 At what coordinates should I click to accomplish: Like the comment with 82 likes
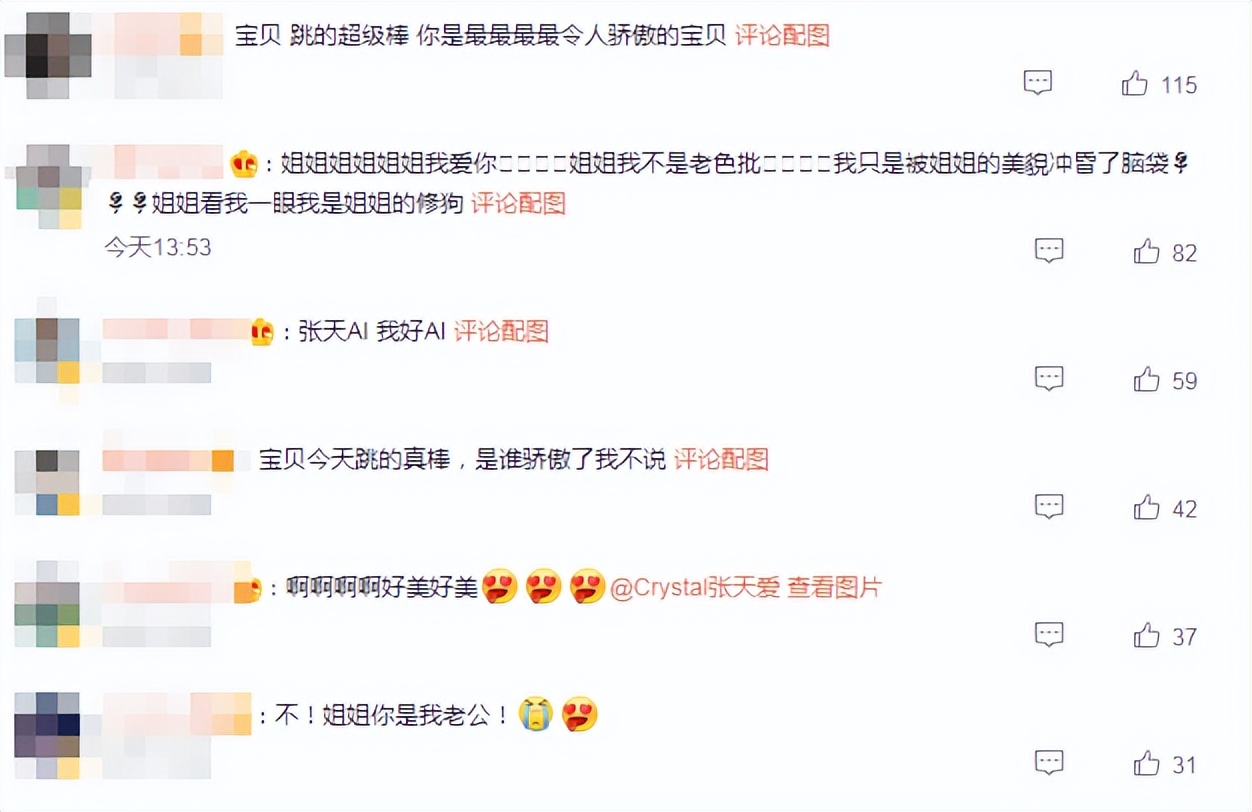[1146, 252]
